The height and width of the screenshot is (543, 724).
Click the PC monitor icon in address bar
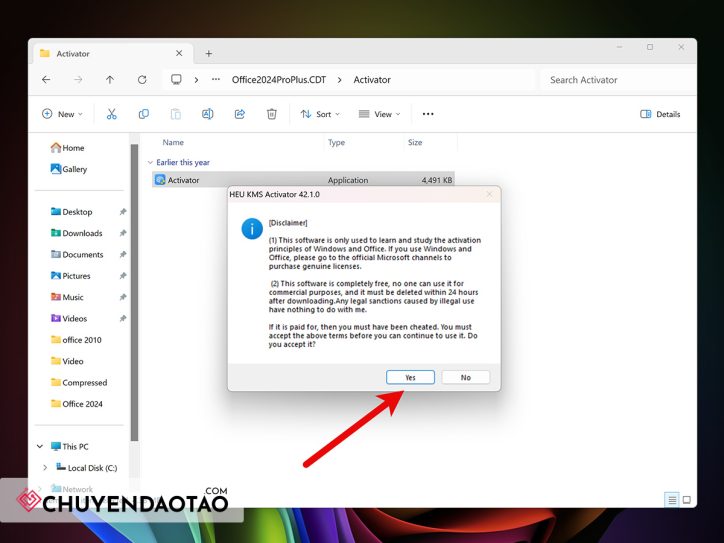(176, 79)
